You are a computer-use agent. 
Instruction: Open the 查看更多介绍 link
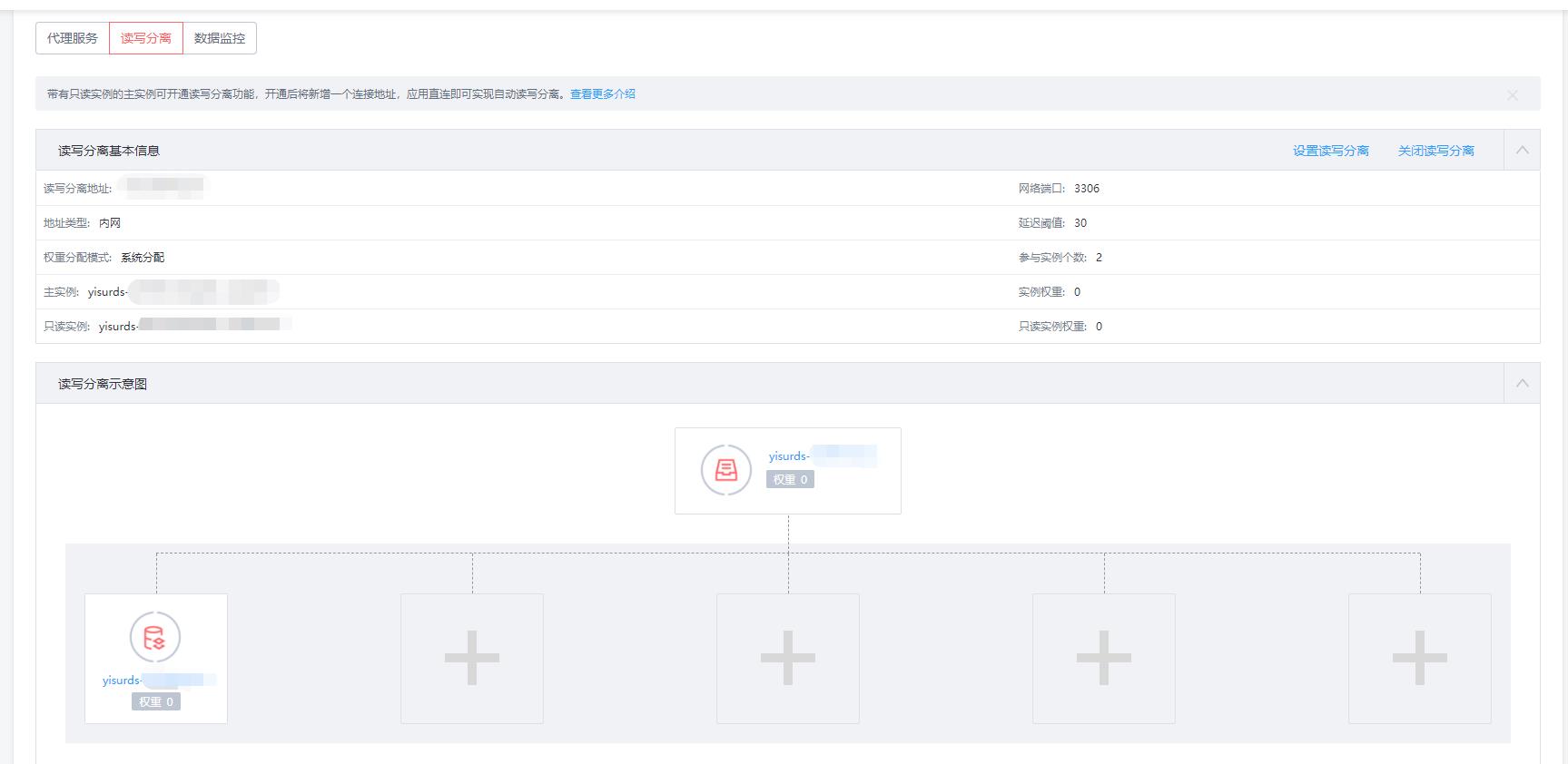(603, 94)
